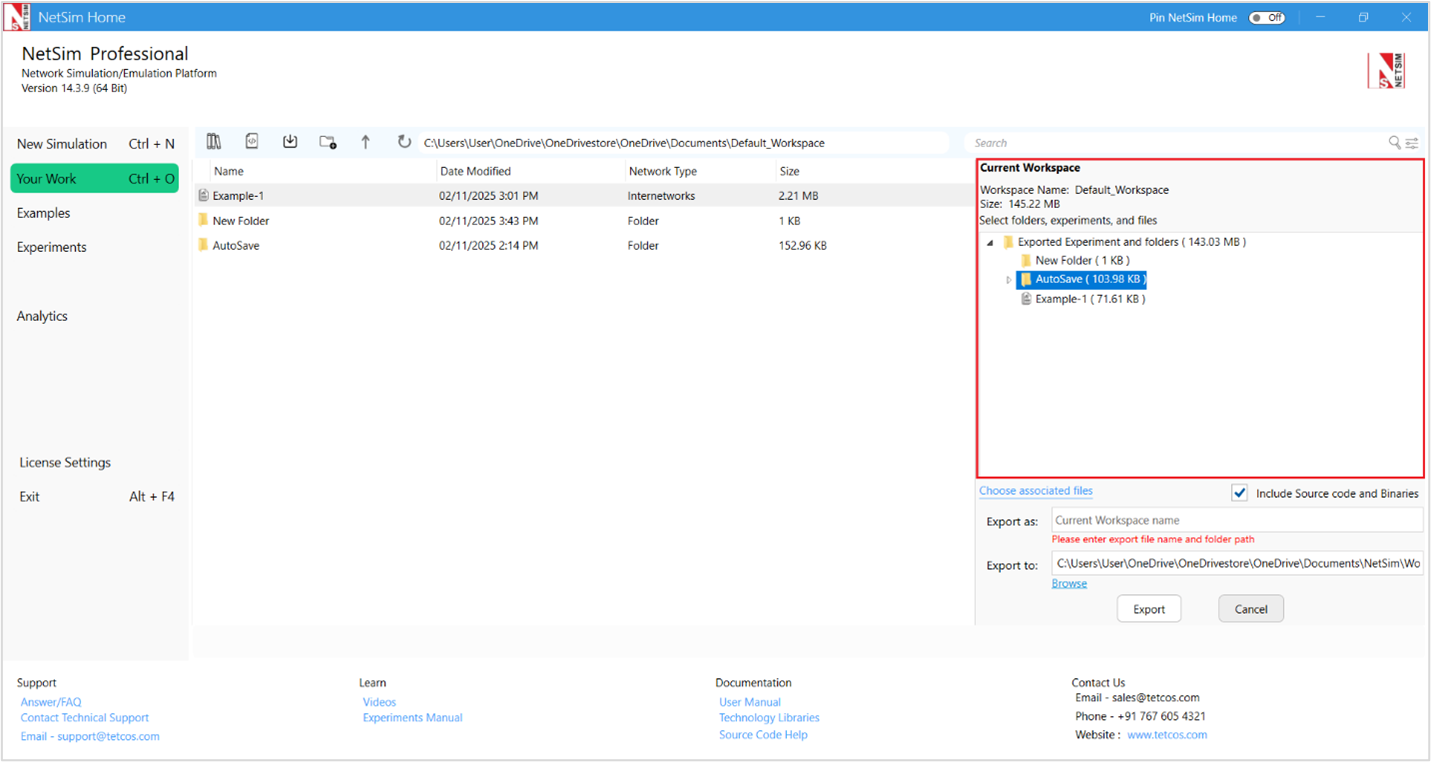Uncheck Include Source code and Binaries
The image size is (1431, 762).
pos(1240,493)
